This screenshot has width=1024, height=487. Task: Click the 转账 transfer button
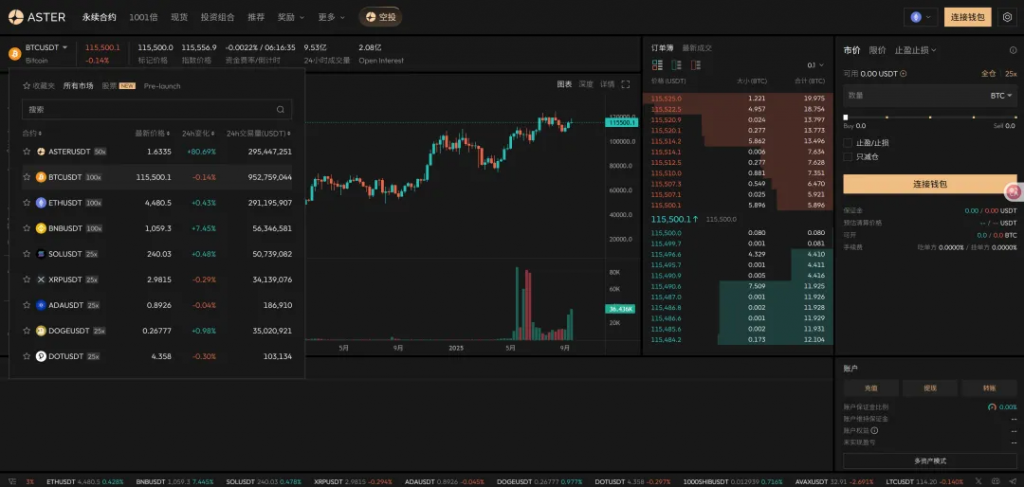(989, 388)
